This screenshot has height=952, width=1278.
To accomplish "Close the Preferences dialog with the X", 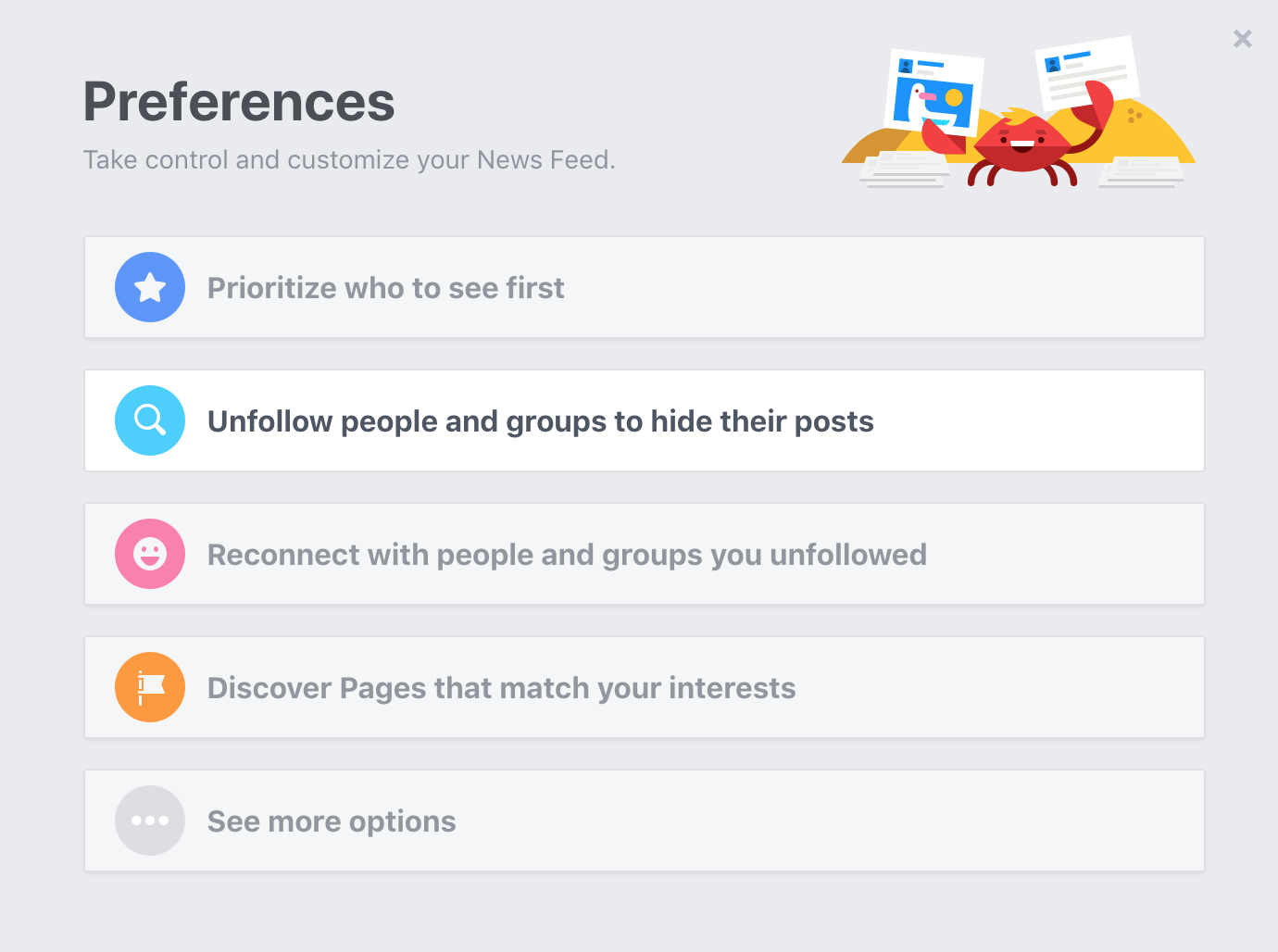I will pyautogui.click(x=1243, y=39).
